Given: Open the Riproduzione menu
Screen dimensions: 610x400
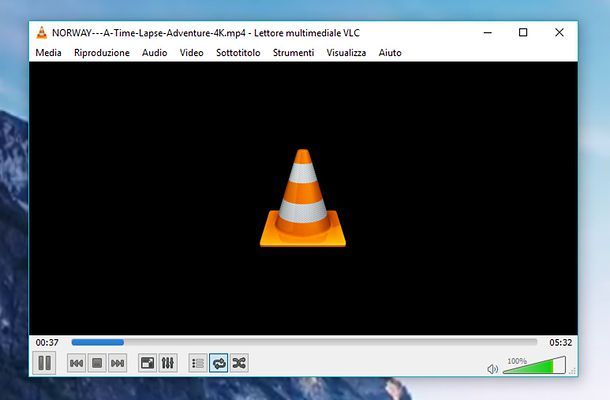Looking at the screenshot, I should click(x=101, y=52).
